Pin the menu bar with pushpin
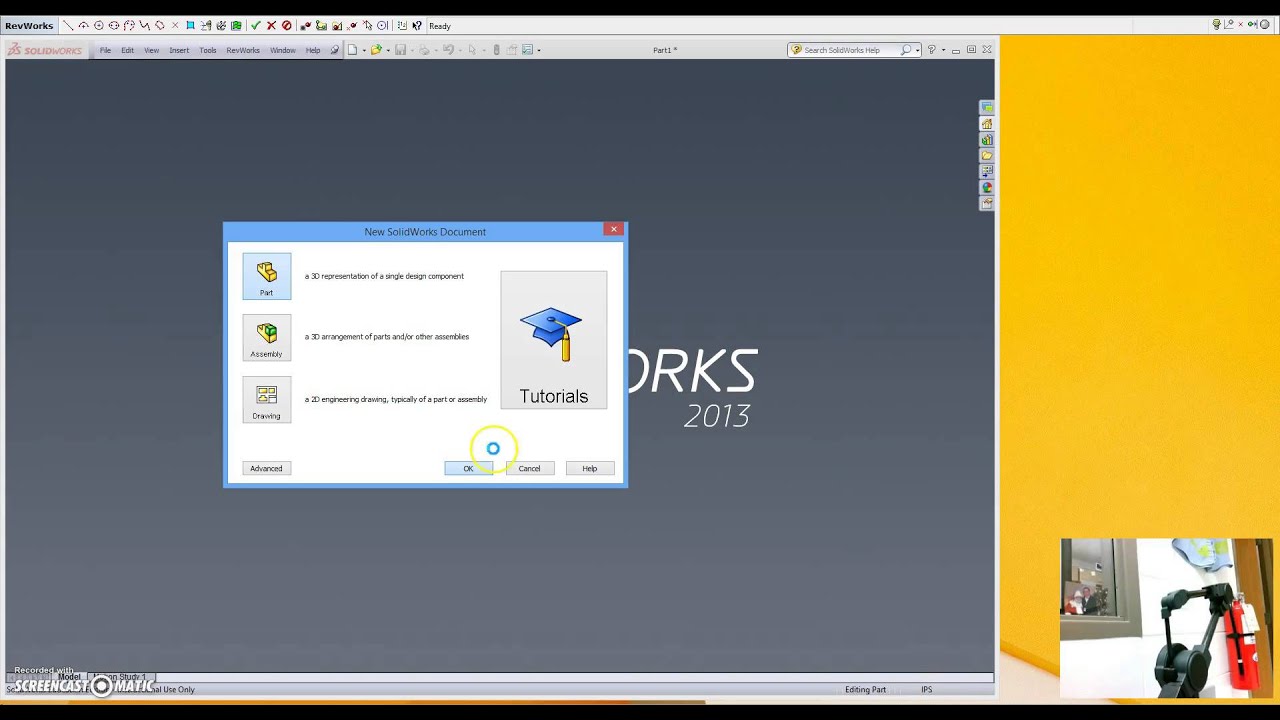 tap(334, 50)
